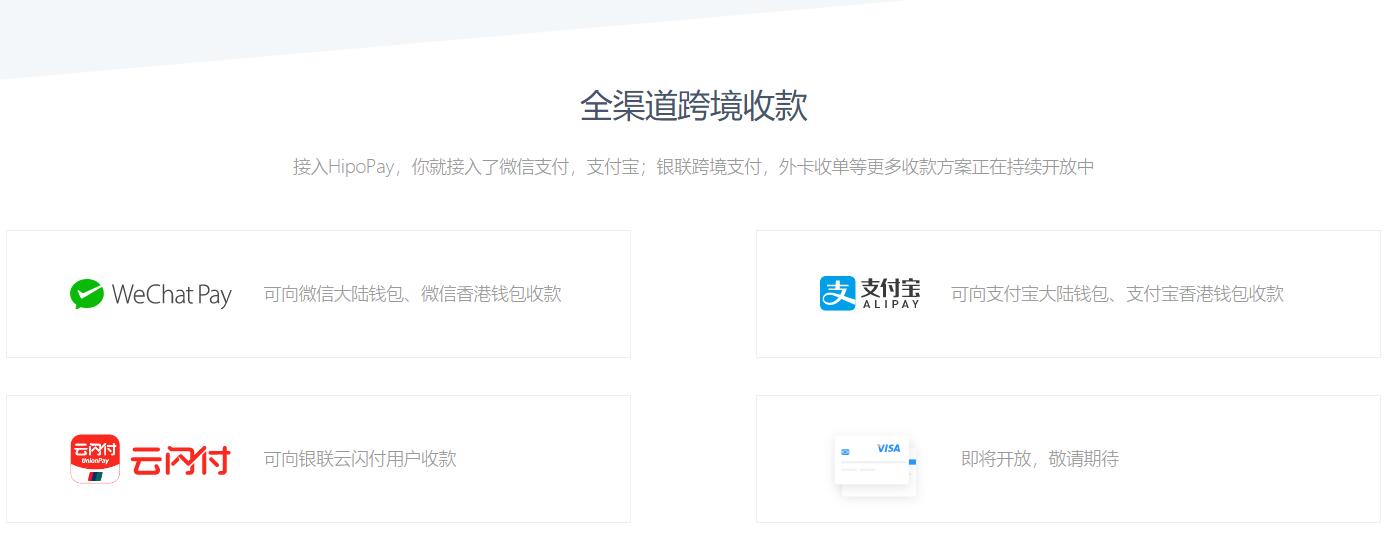The image size is (1390, 548).
Task: Select the heading 全渠道跨境收款
Action: click(x=694, y=106)
